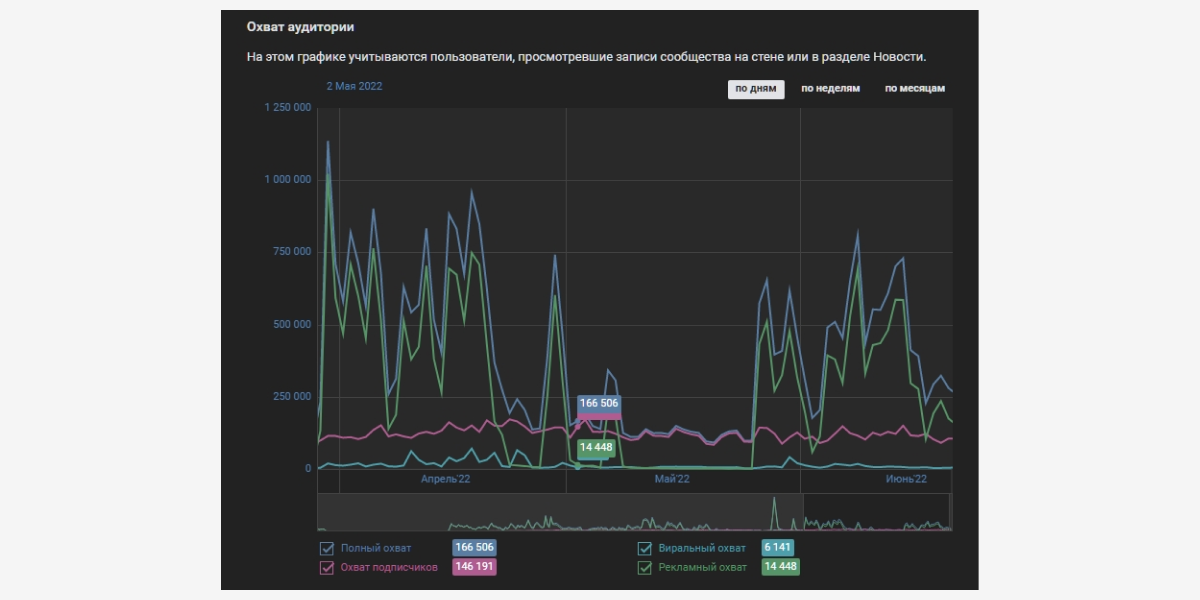Click the "Май'22" axis label

tap(672, 480)
